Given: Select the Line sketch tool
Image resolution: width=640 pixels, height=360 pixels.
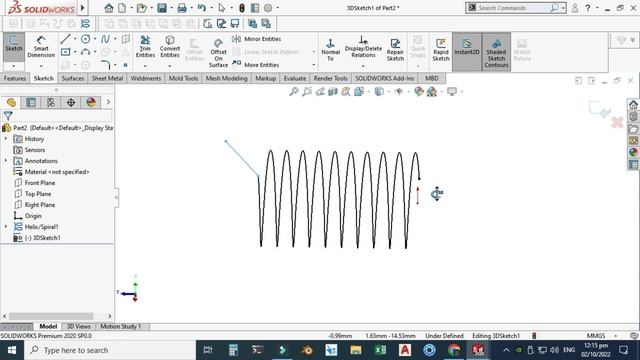Looking at the screenshot, I should click(65, 39).
